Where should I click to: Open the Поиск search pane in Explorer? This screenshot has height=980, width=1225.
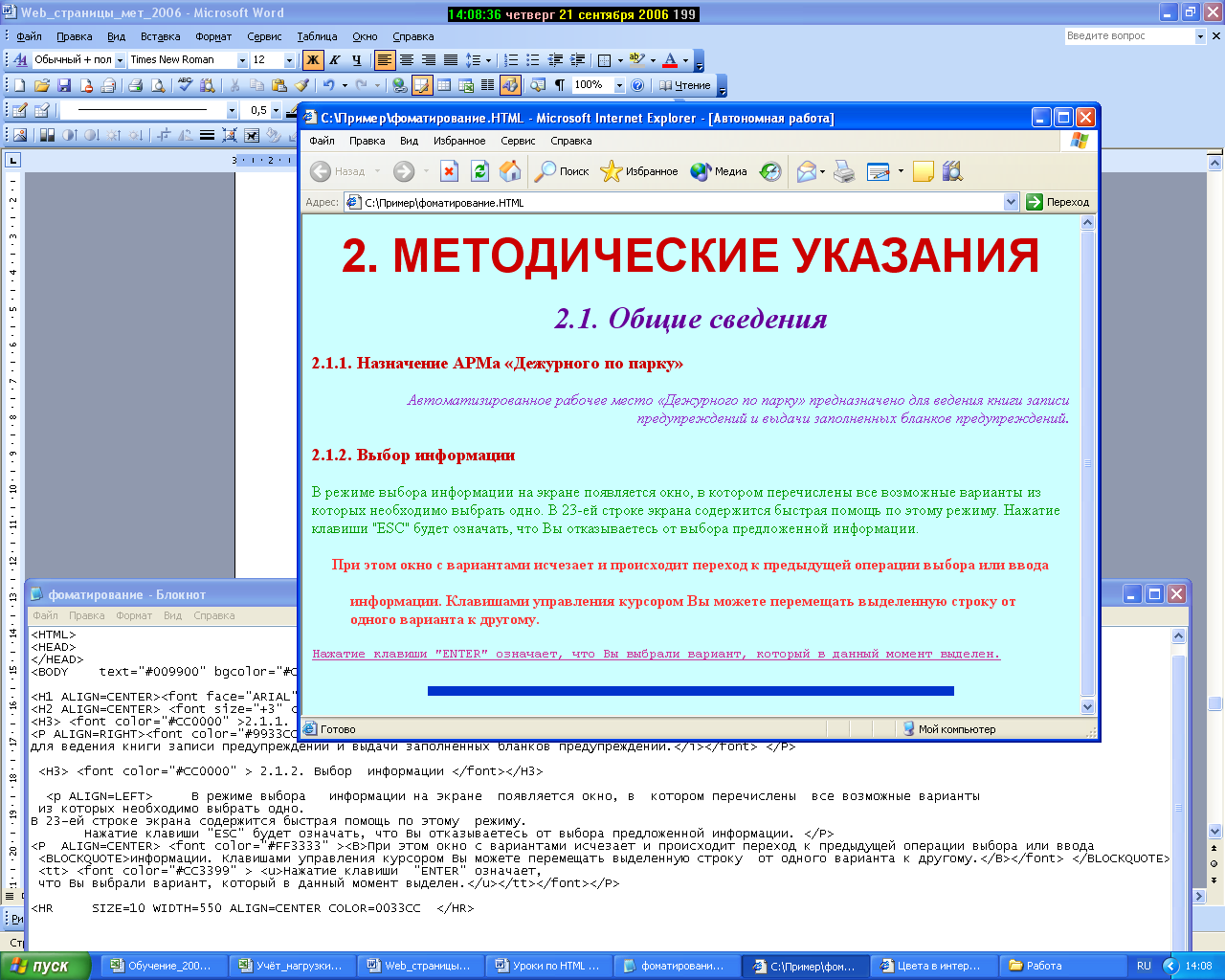(x=562, y=171)
